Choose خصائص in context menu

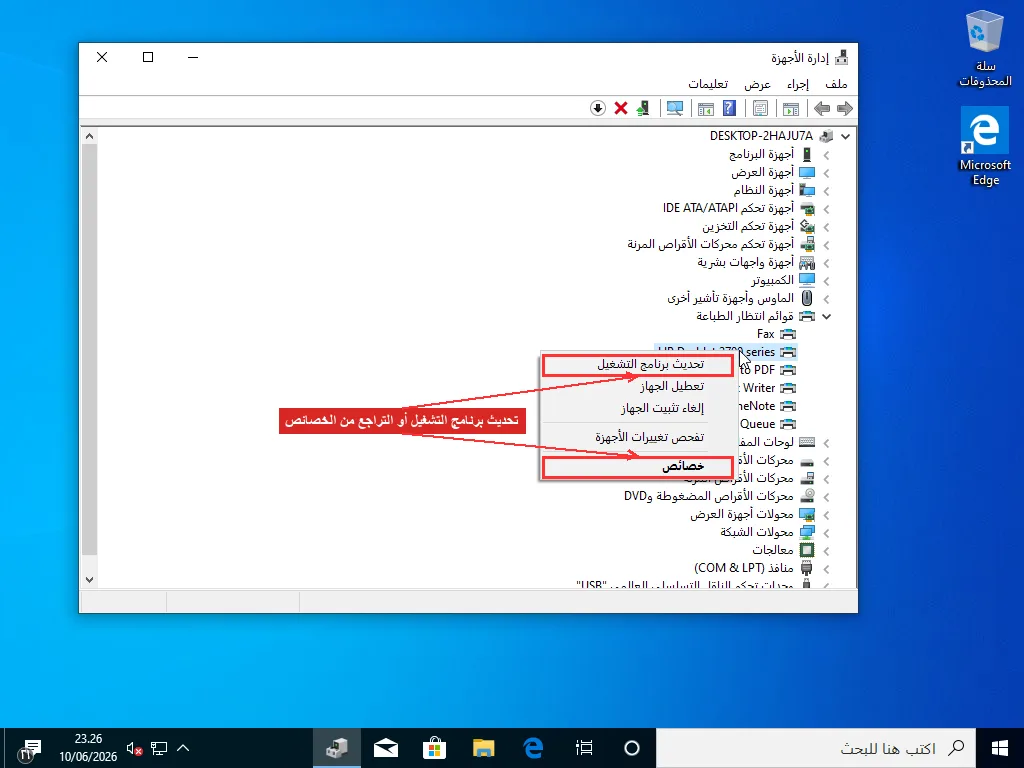637,466
